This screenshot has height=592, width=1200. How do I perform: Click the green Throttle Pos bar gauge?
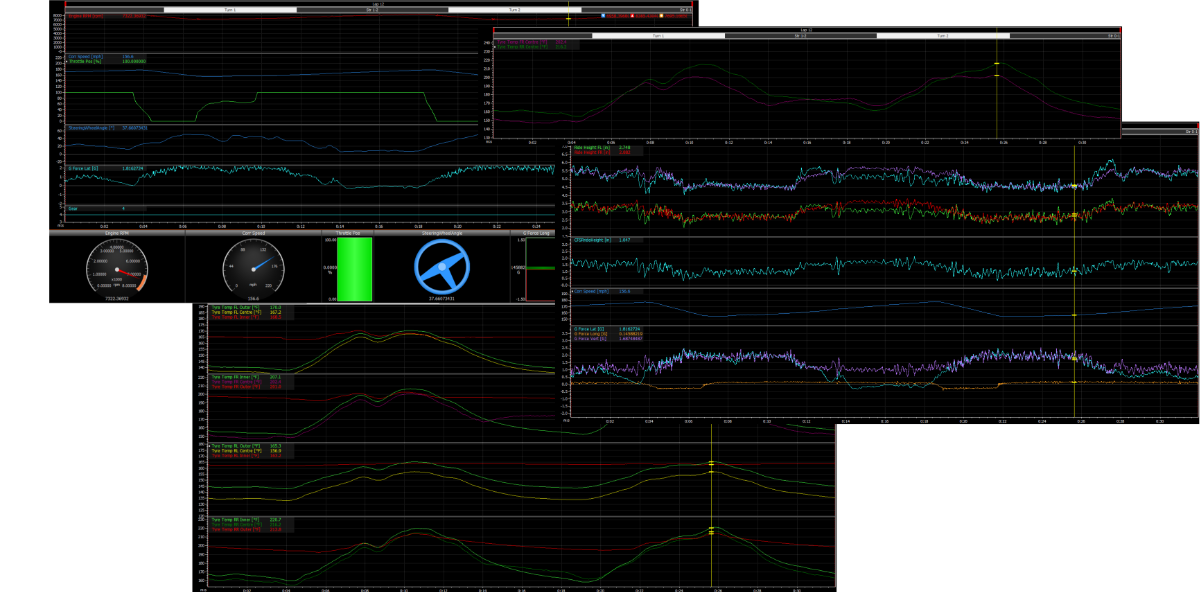354,268
